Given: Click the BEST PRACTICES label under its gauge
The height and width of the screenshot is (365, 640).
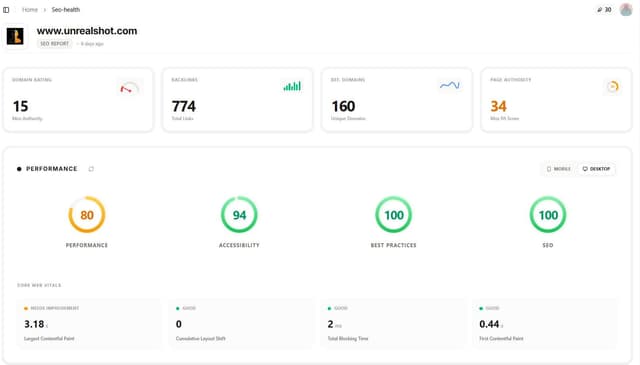Looking at the screenshot, I should 393,245.
